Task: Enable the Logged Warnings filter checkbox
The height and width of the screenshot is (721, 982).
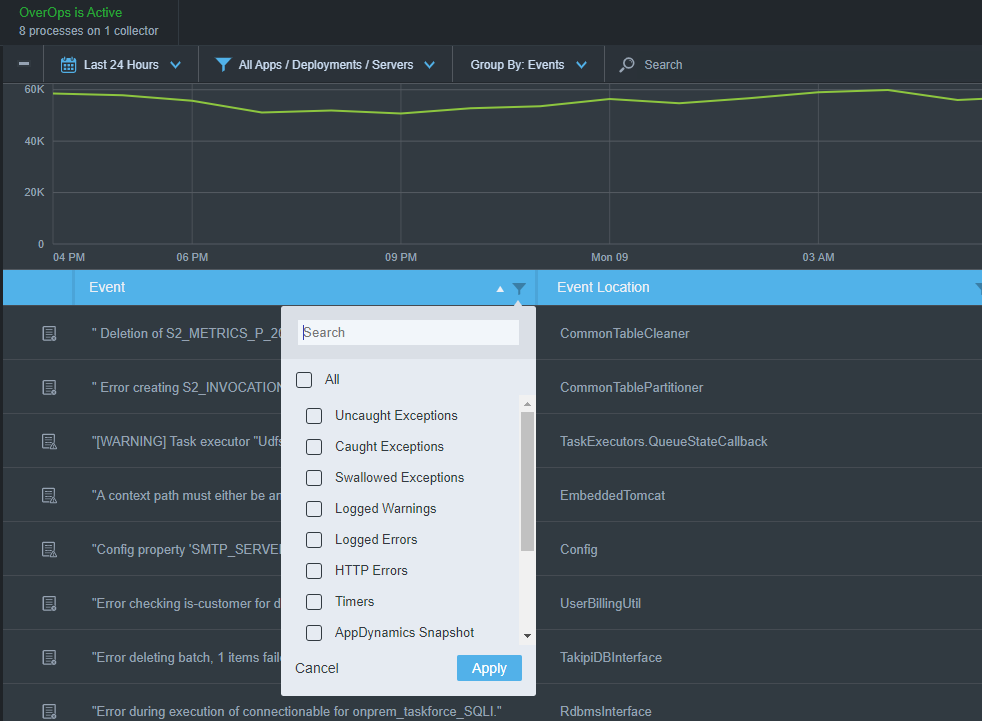Action: point(314,509)
